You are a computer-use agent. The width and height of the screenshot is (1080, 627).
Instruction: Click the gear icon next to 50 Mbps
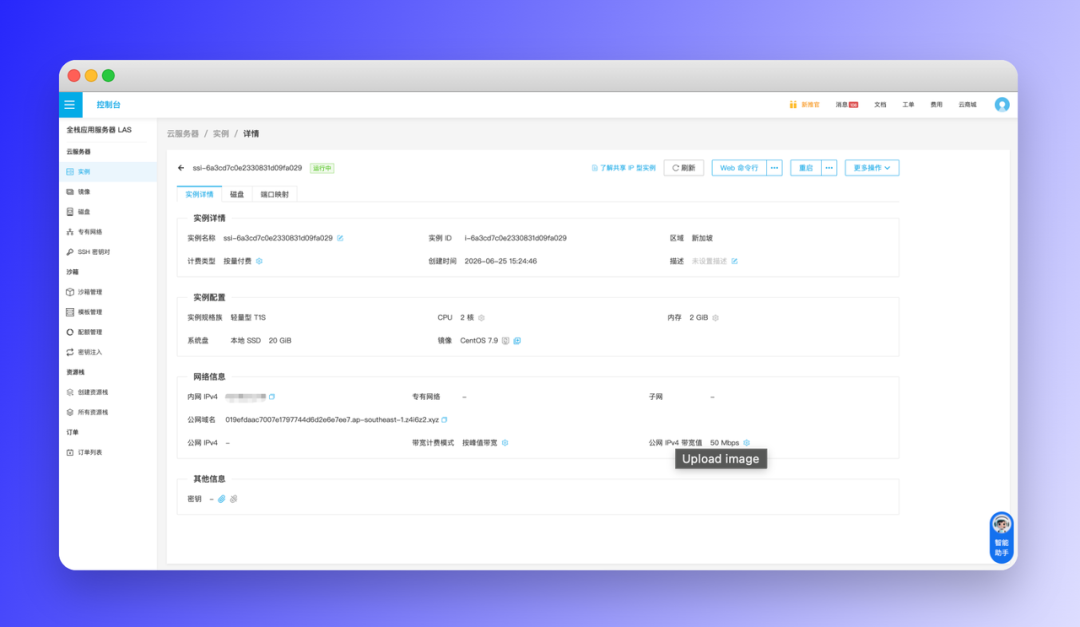(x=747, y=443)
